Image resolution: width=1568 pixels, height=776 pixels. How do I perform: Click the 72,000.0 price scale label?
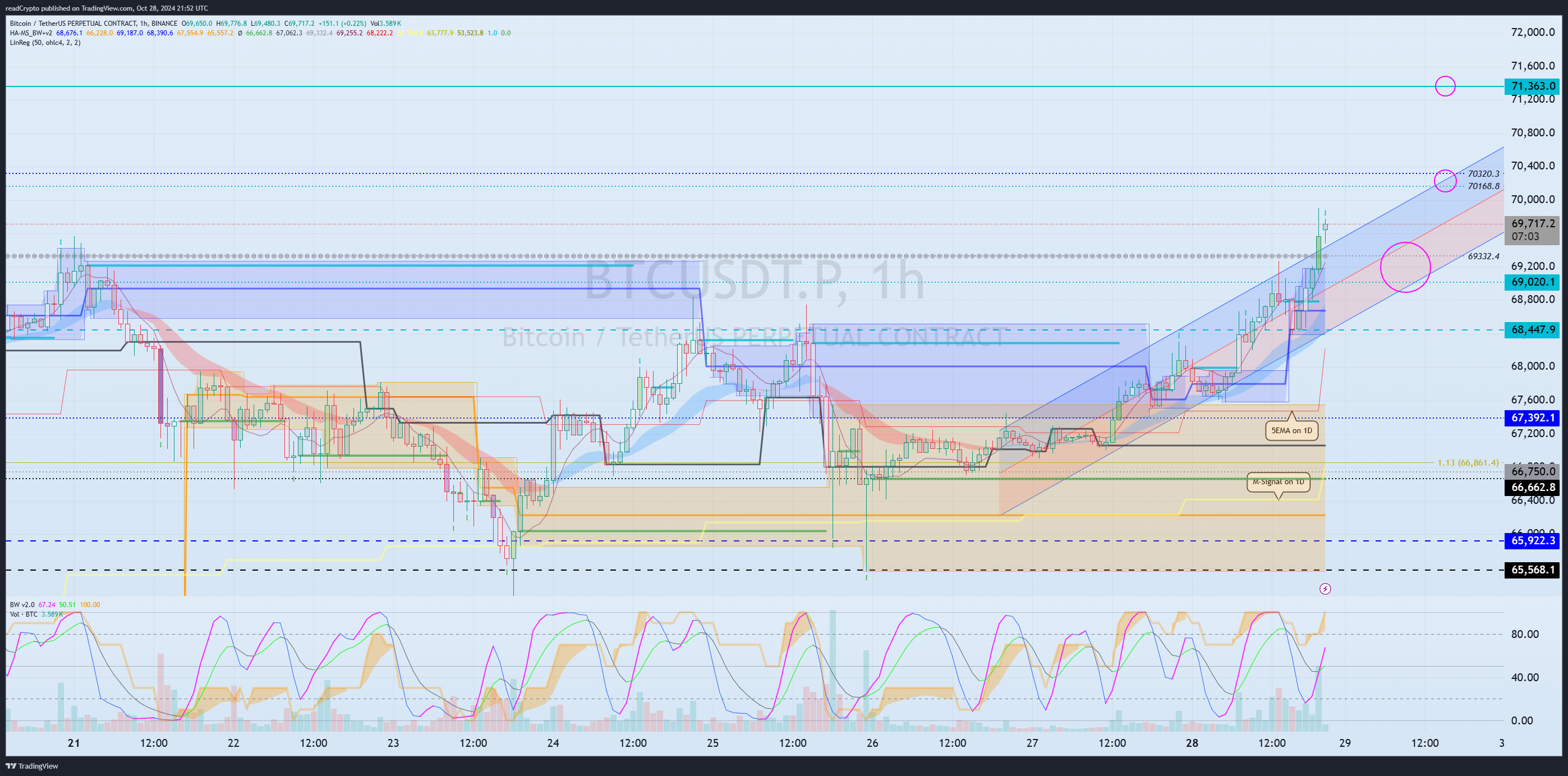coord(1533,32)
